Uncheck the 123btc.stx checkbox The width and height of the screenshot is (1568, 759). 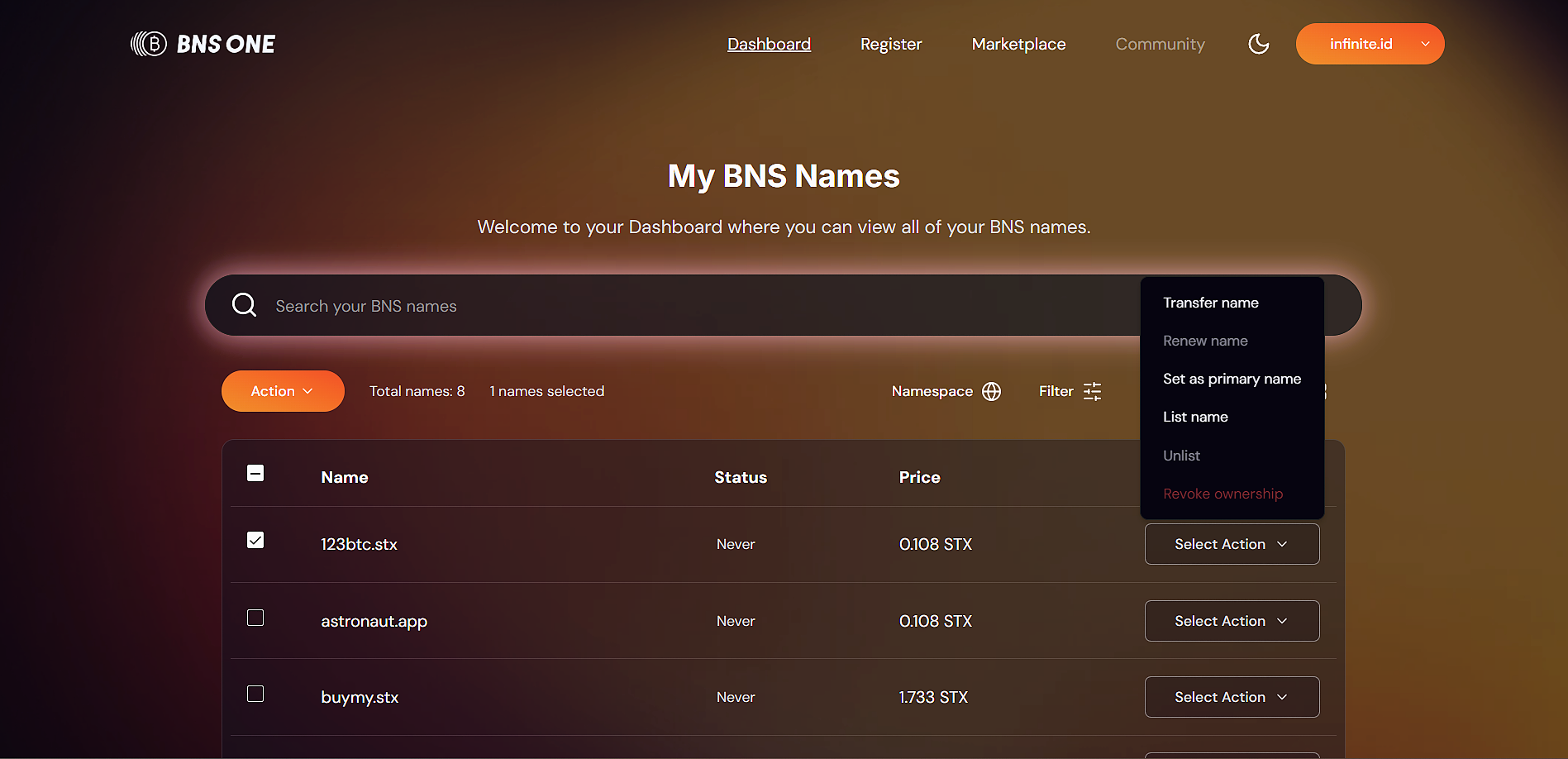click(255, 540)
